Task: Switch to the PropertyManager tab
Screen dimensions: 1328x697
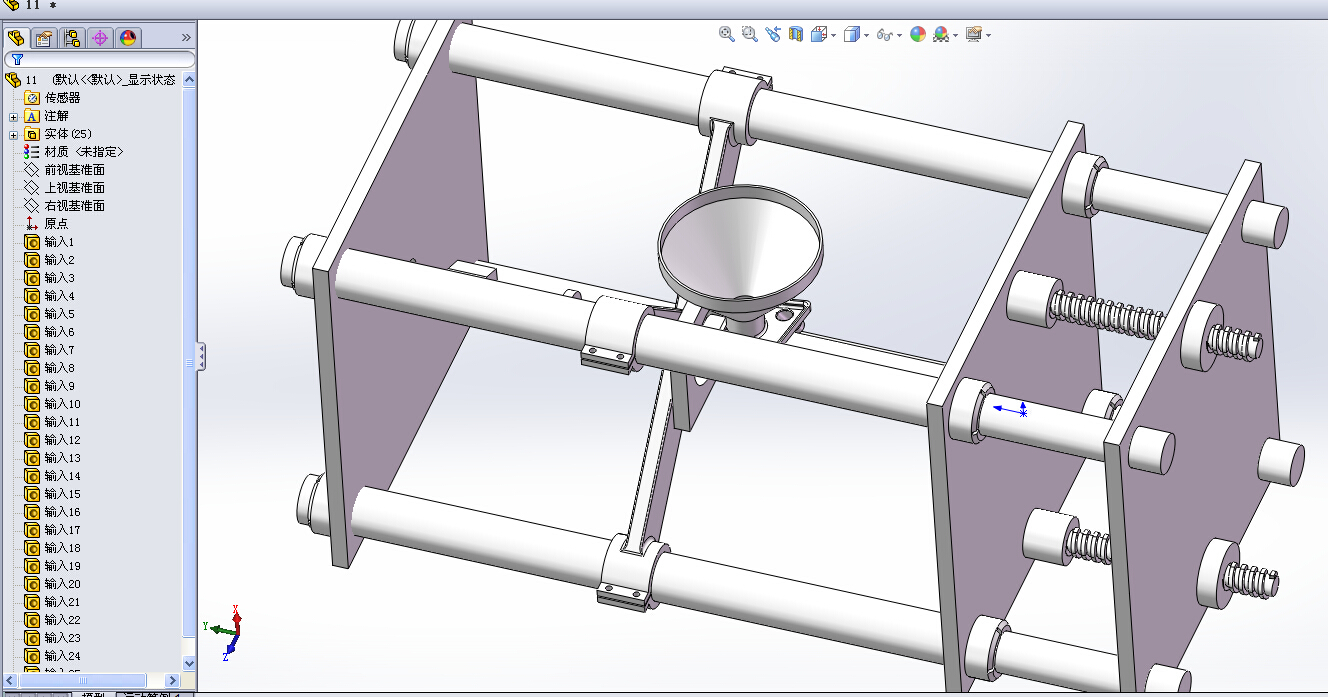Action: (43, 38)
